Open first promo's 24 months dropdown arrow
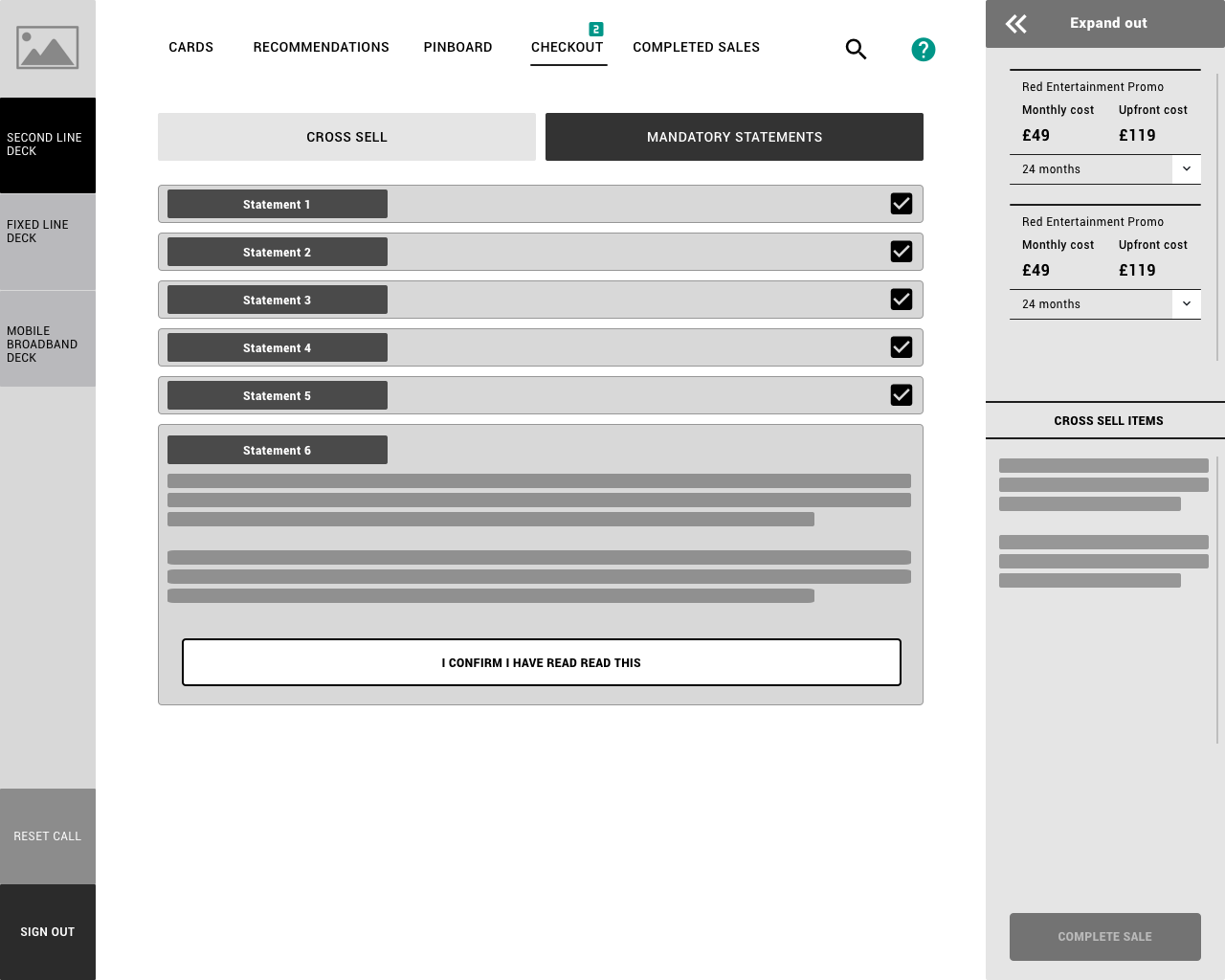The width and height of the screenshot is (1225, 980). coord(1187,169)
